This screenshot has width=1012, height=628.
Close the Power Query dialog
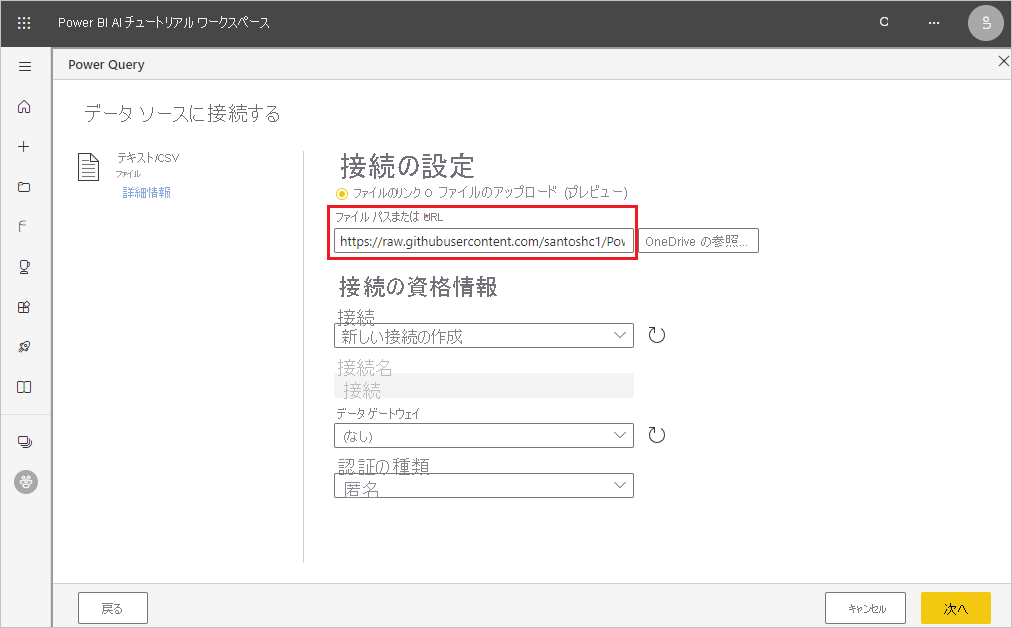click(1003, 61)
